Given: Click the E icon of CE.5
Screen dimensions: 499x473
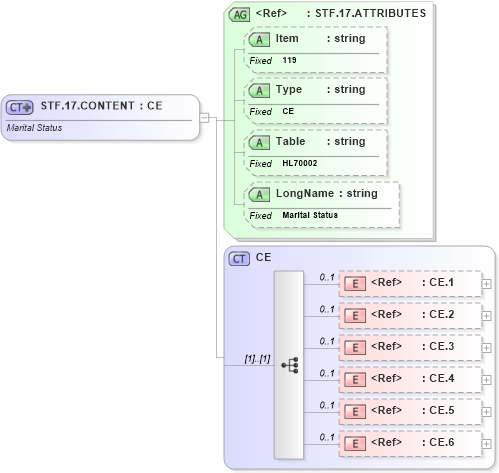Looking at the screenshot, I should pos(355,412).
